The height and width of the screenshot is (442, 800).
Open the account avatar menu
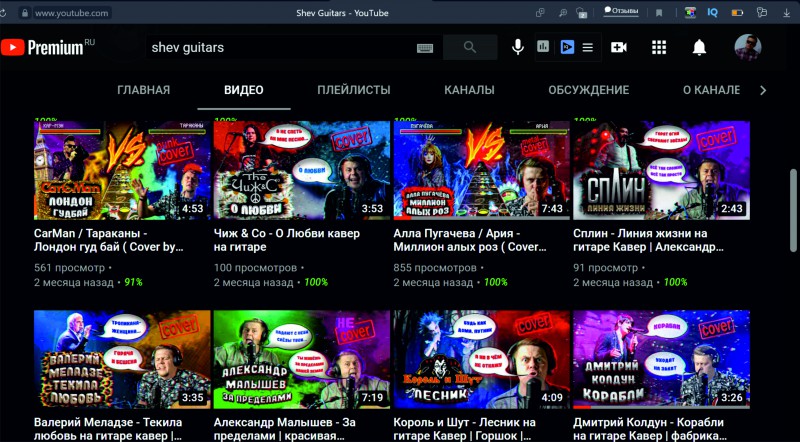point(747,47)
